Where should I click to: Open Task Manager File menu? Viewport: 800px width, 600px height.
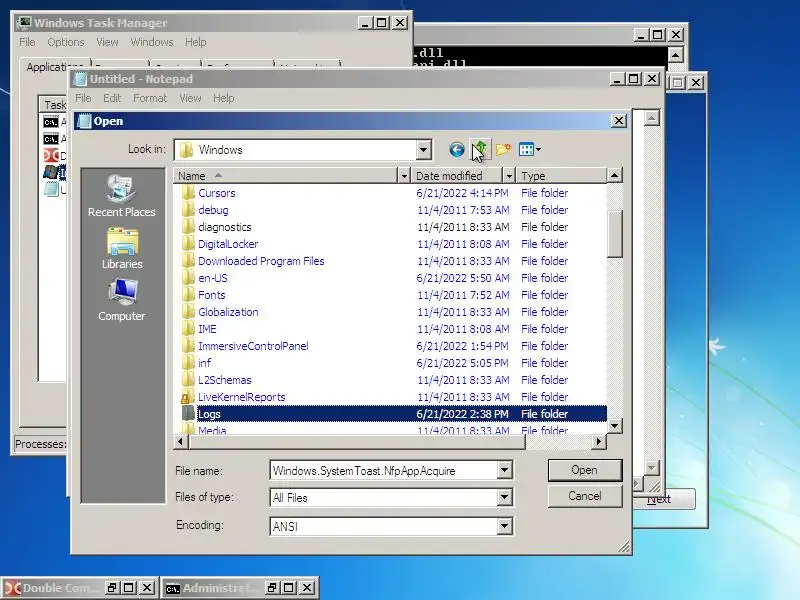(x=27, y=42)
